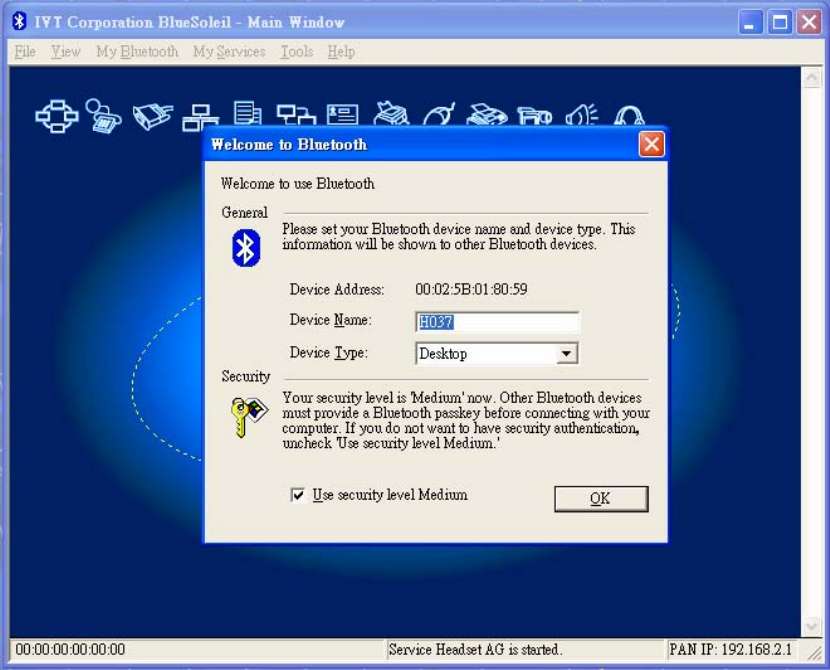Open the My Services menu

[229, 51]
